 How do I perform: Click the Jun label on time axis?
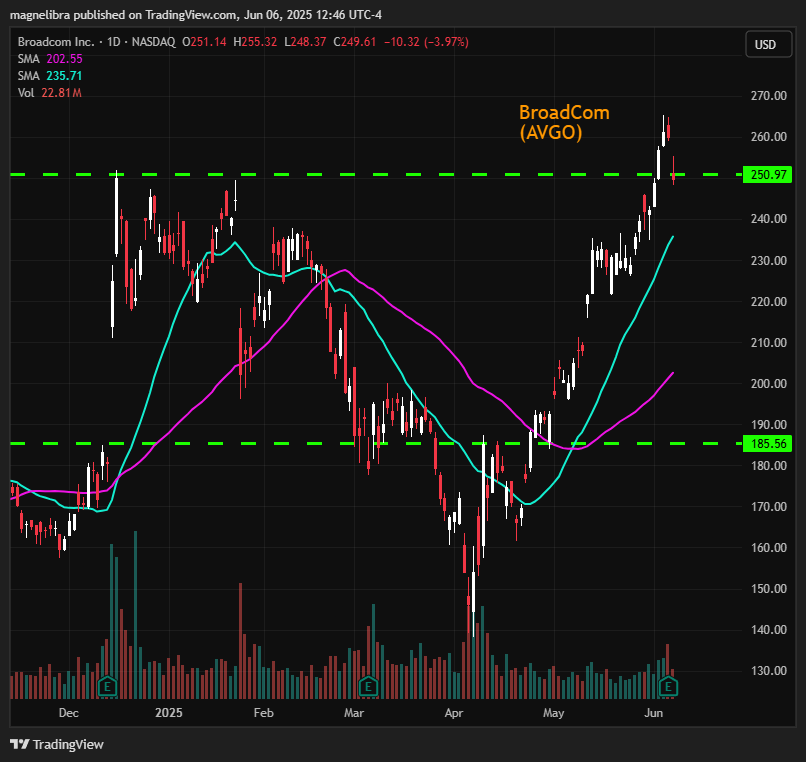click(653, 713)
